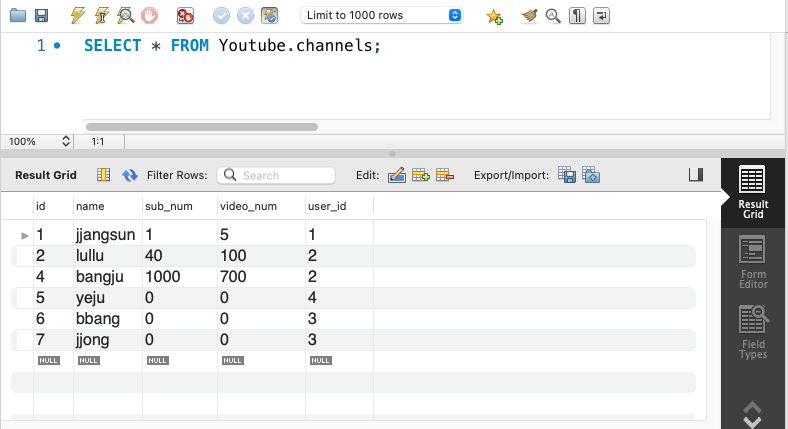Select the jjangsun name cell
Image resolution: width=788 pixels, height=429 pixels.
[x=108, y=235]
